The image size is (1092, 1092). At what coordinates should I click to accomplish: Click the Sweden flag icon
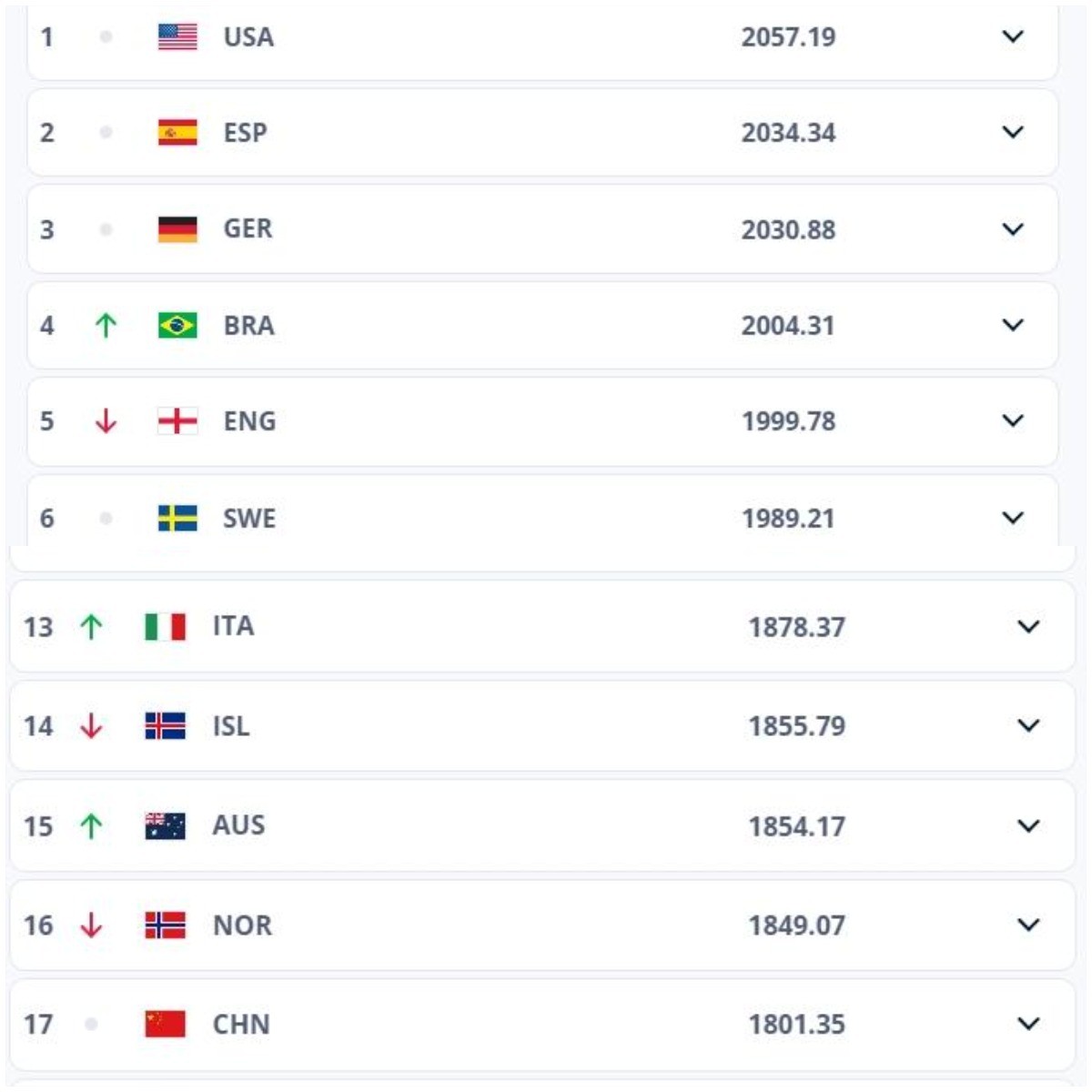(x=177, y=518)
